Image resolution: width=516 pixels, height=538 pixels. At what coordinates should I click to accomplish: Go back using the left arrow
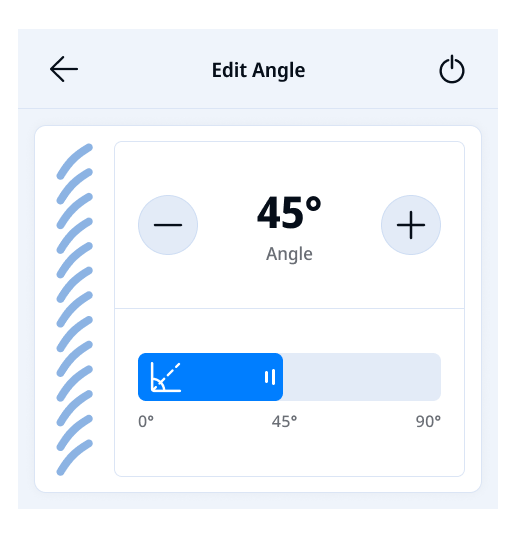pyautogui.click(x=64, y=69)
